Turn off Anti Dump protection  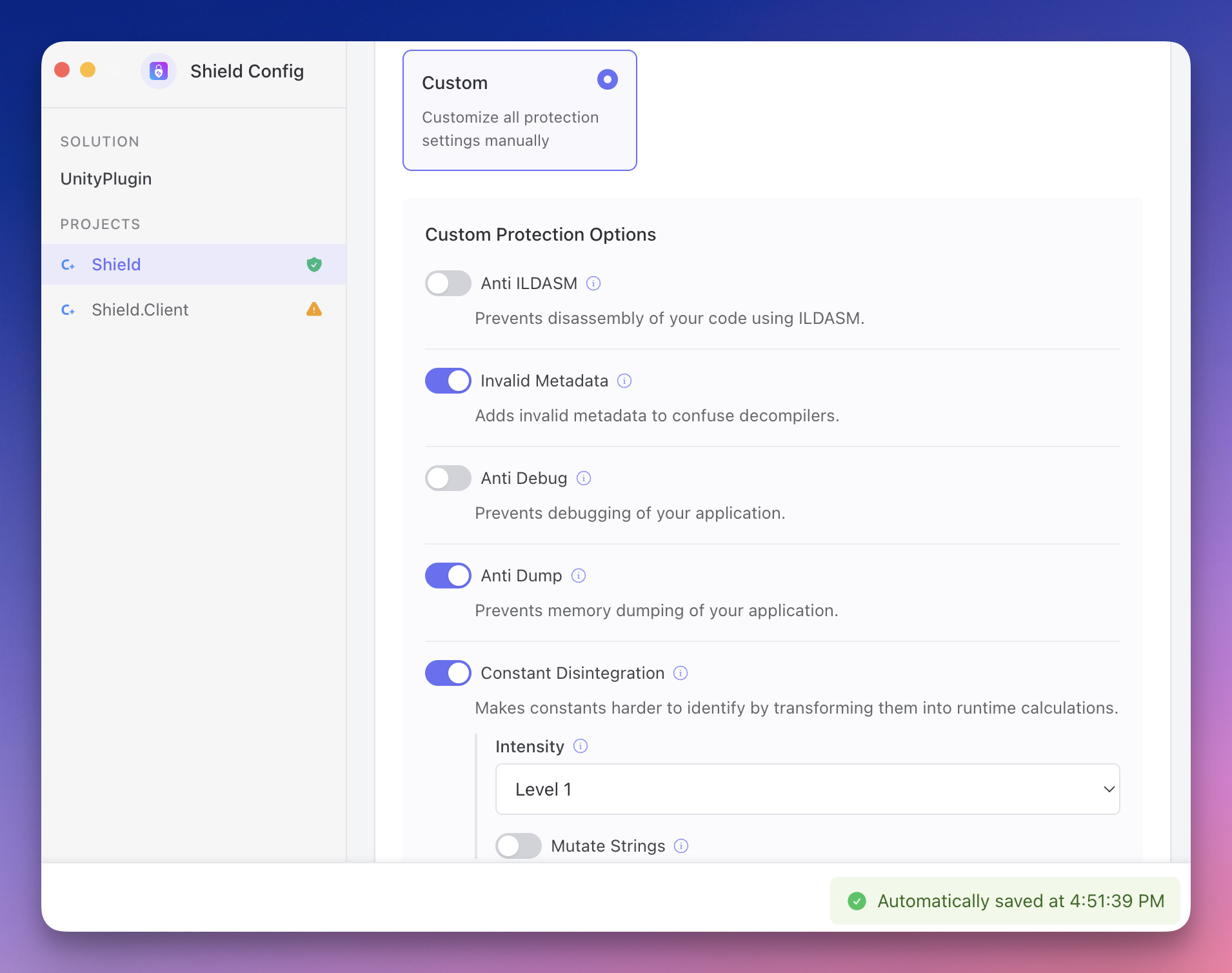[448, 576]
